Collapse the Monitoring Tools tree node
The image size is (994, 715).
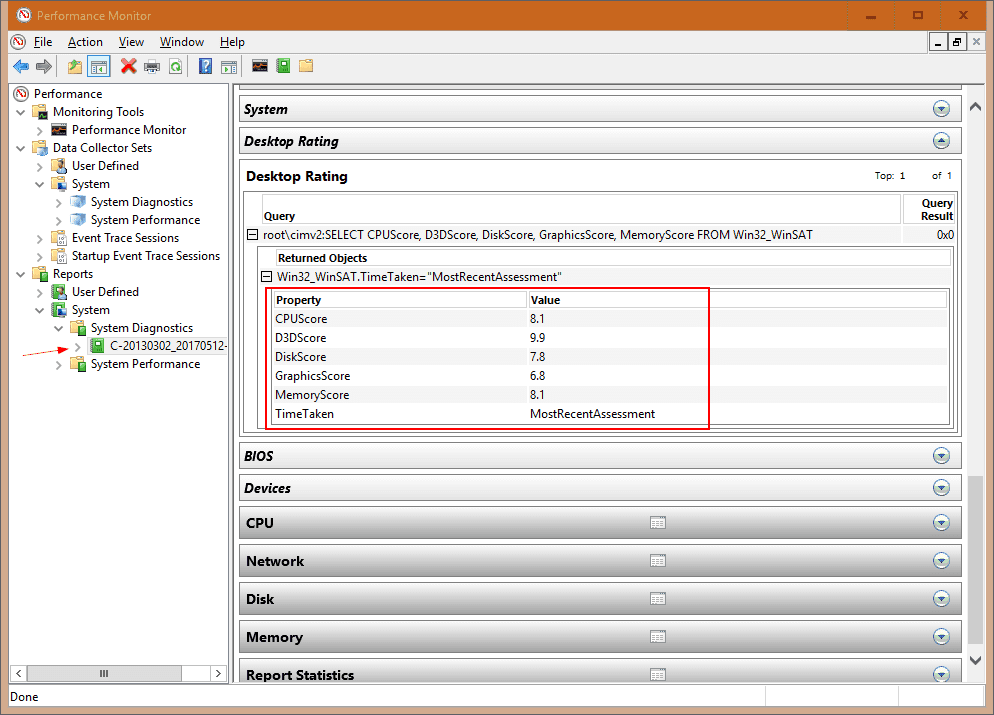20,112
